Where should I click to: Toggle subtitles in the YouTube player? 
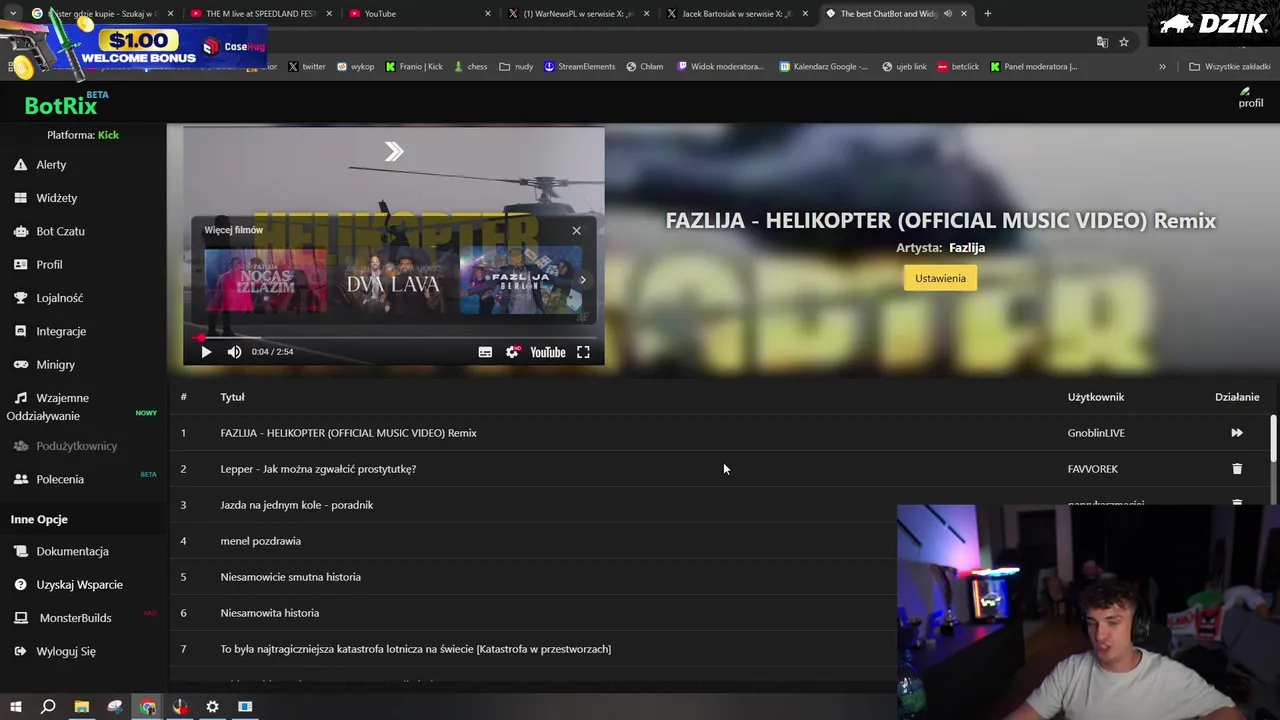point(485,352)
